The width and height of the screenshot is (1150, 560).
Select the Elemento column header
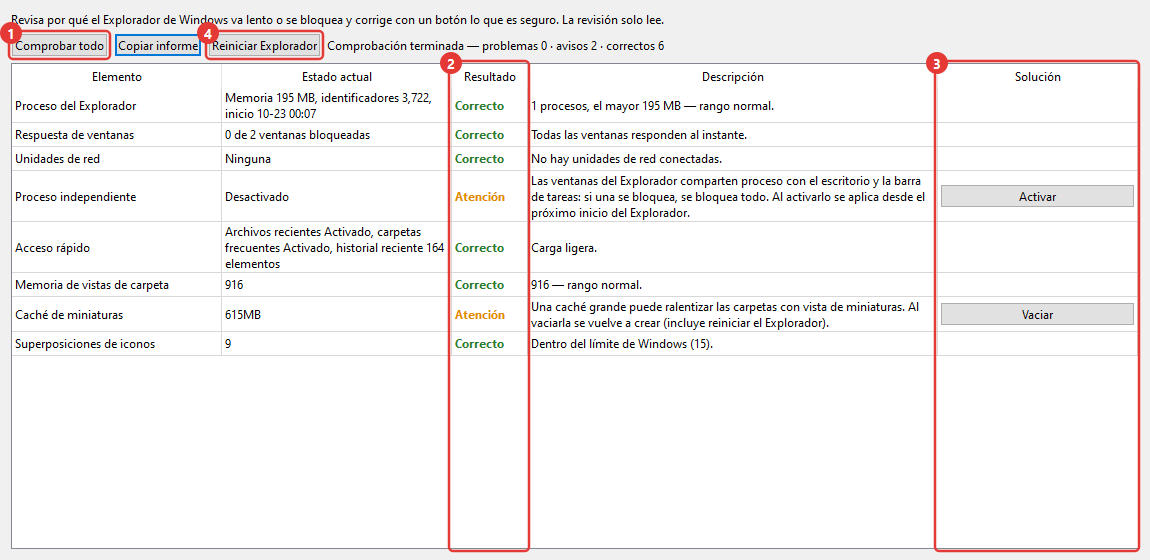point(117,76)
